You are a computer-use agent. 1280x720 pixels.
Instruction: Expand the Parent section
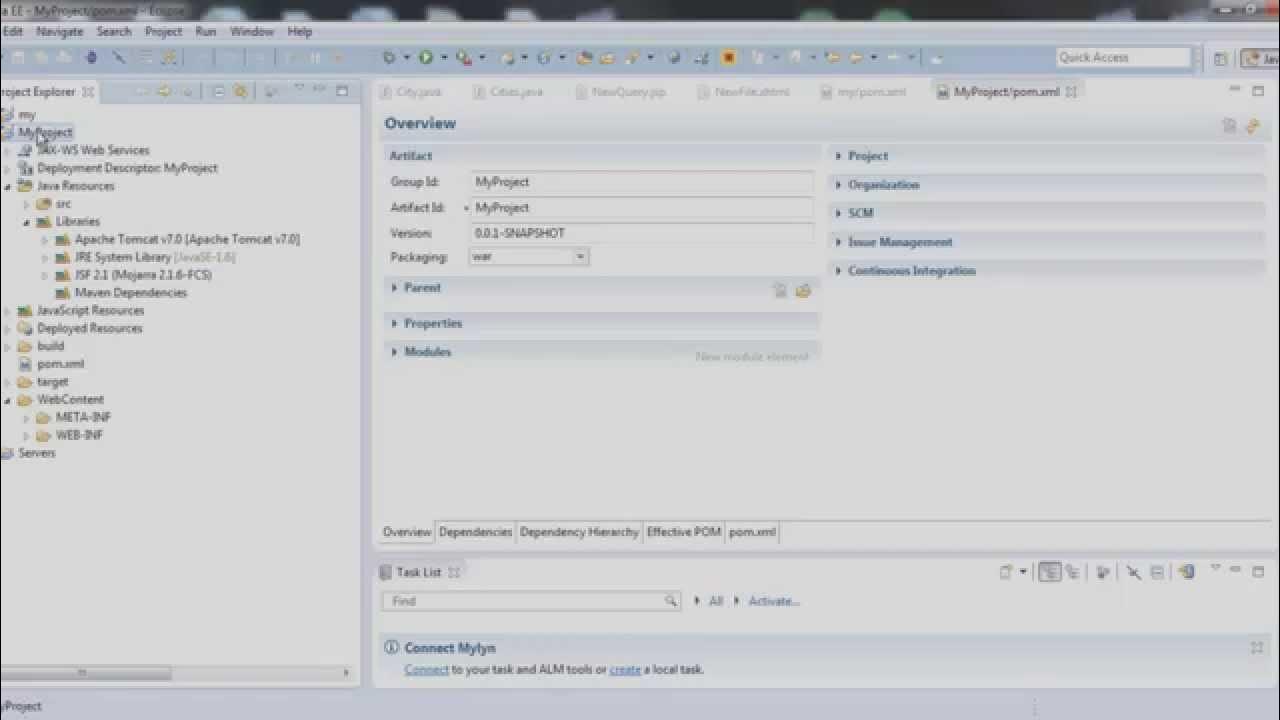pyautogui.click(x=395, y=288)
